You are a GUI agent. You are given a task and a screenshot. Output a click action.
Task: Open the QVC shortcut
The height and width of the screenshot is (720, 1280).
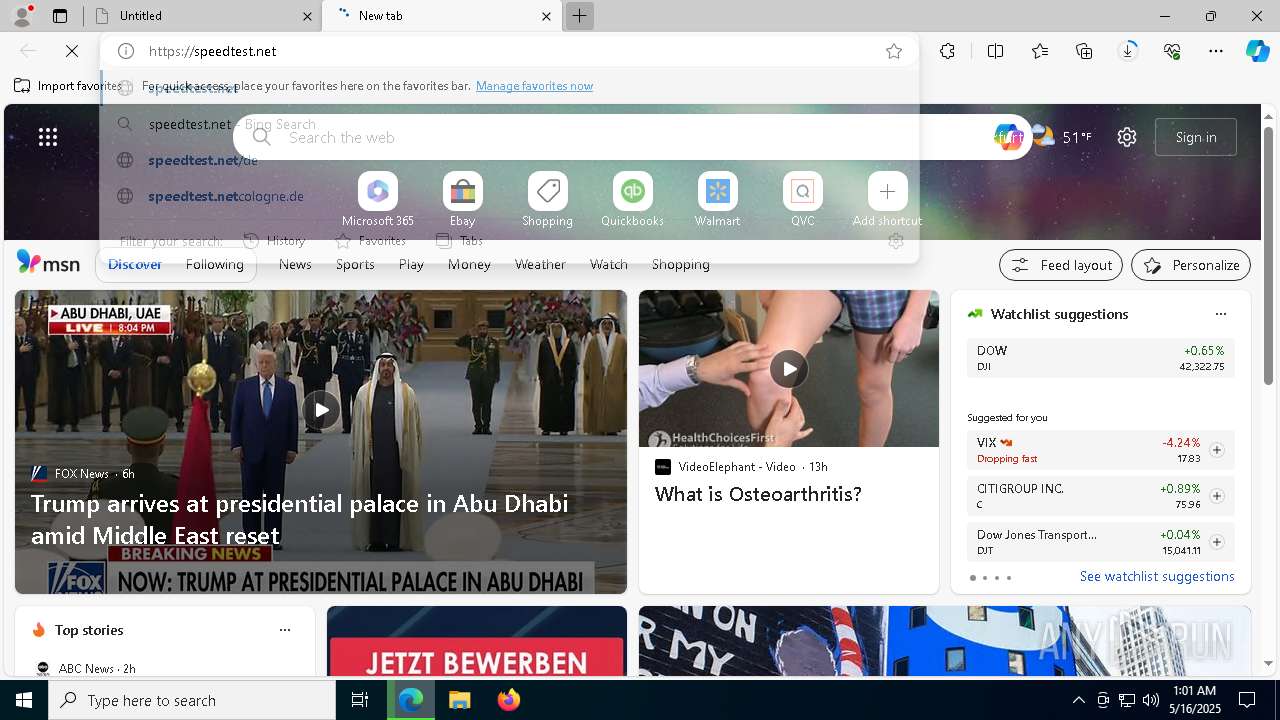[802, 200]
